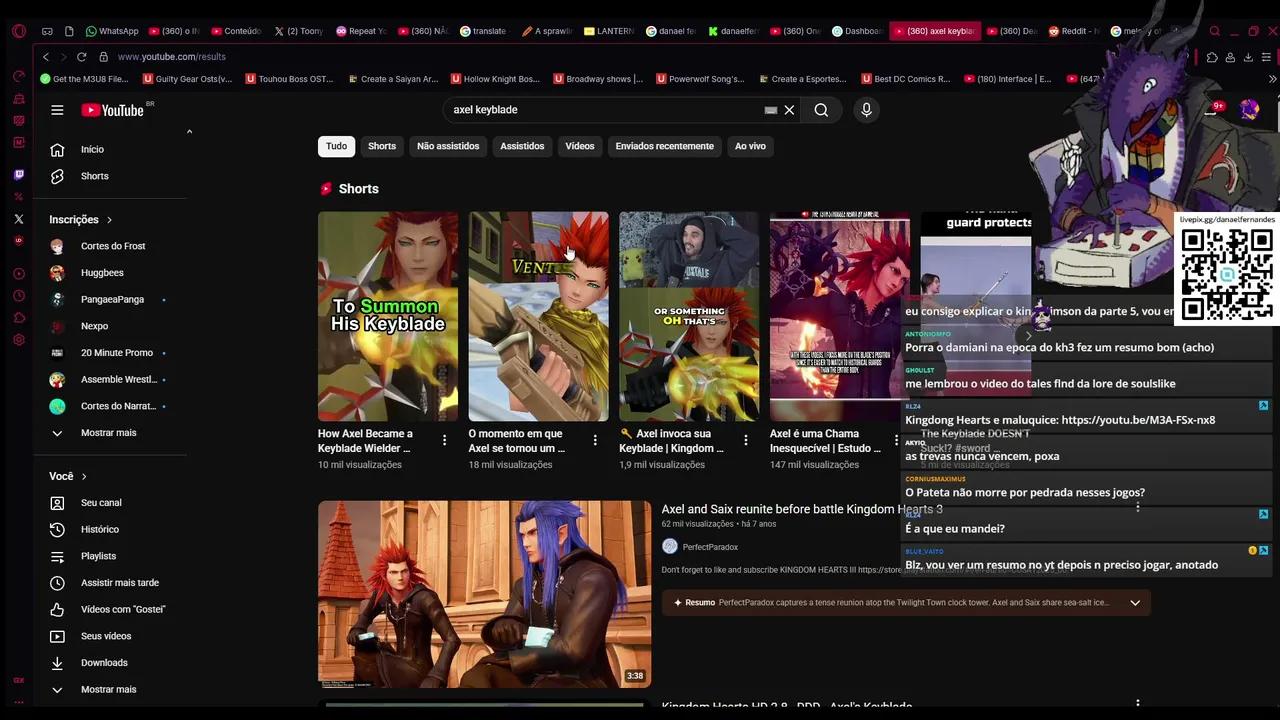This screenshot has width=1280, height=720.
Task: Filter by Enviados recentemente chip
Action: [x=665, y=146]
